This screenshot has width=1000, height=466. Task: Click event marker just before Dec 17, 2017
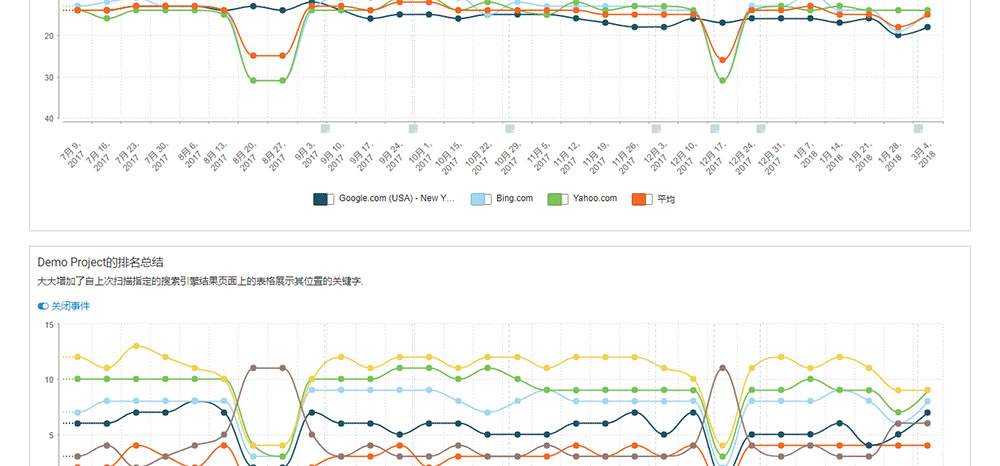coord(715,128)
